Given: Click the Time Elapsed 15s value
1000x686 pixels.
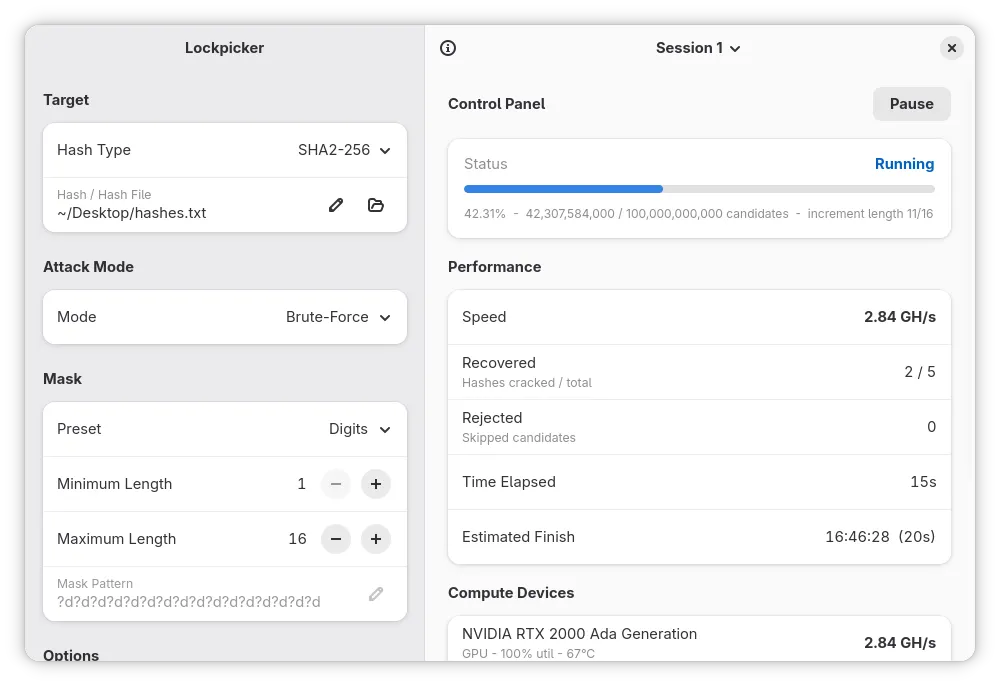Looking at the screenshot, I should pos(923,482).
